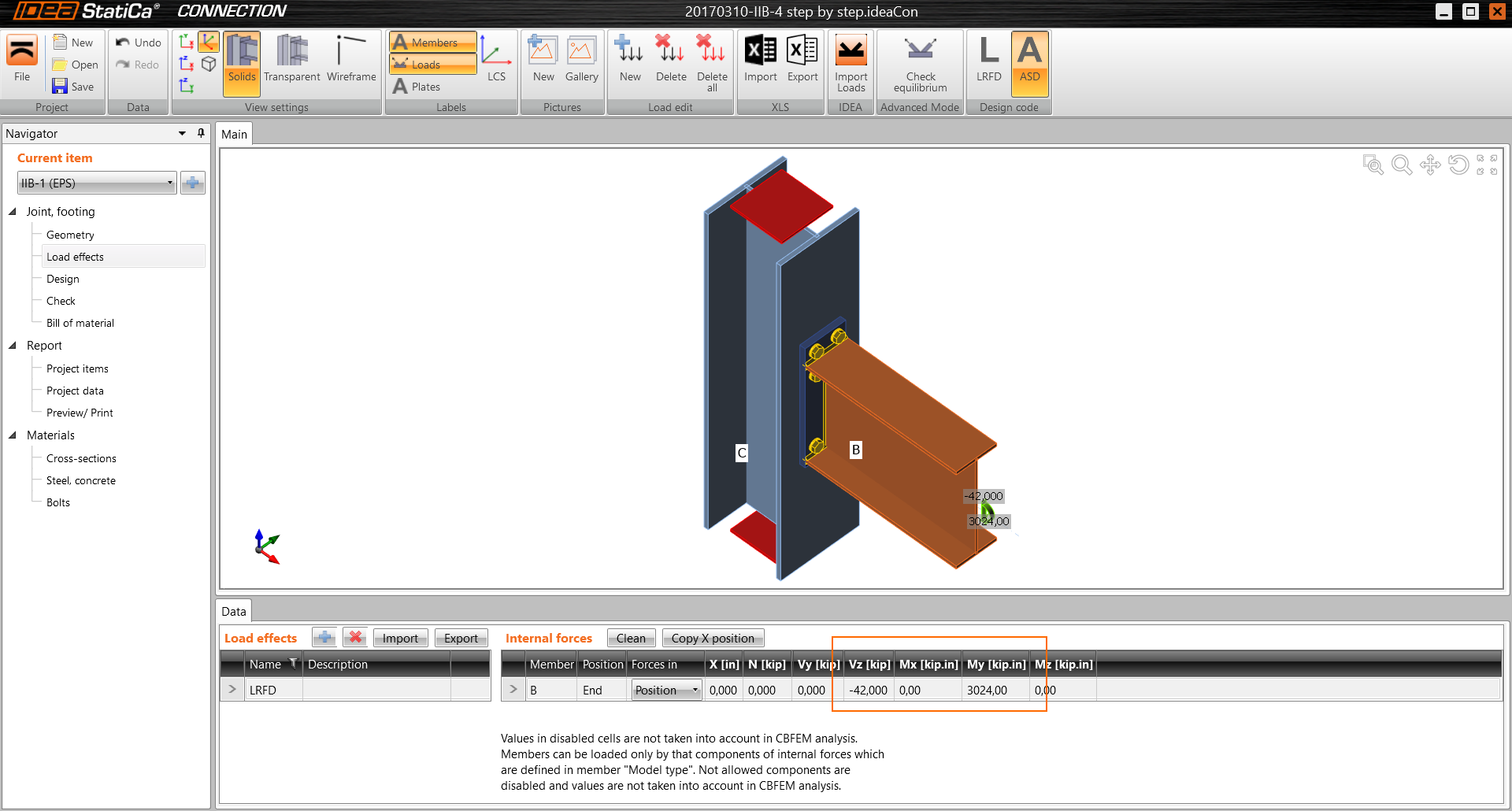Collapse the Materials tree section
Viewport: 1512px width, 811px height.
[13, 435]
